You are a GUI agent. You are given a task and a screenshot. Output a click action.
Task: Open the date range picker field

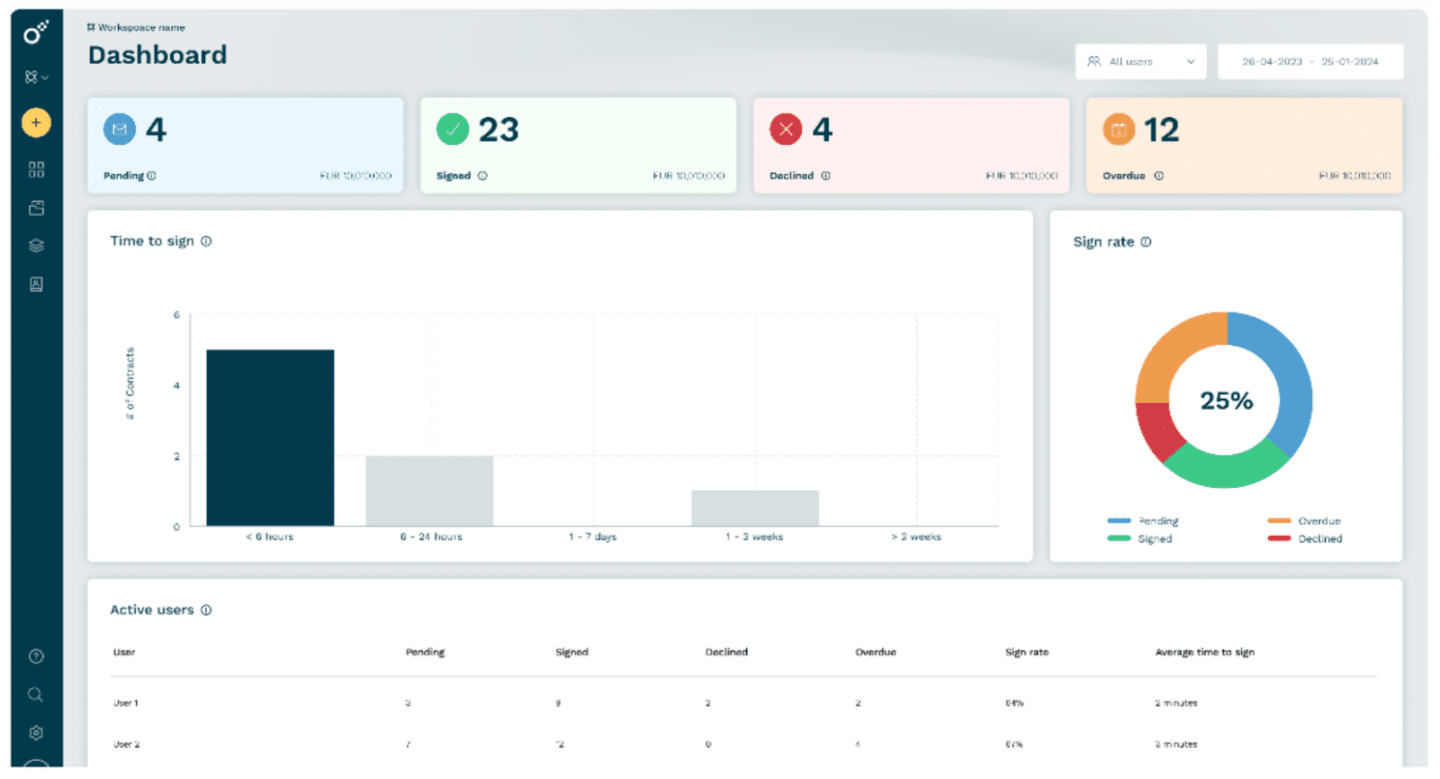coord(1310,62)
